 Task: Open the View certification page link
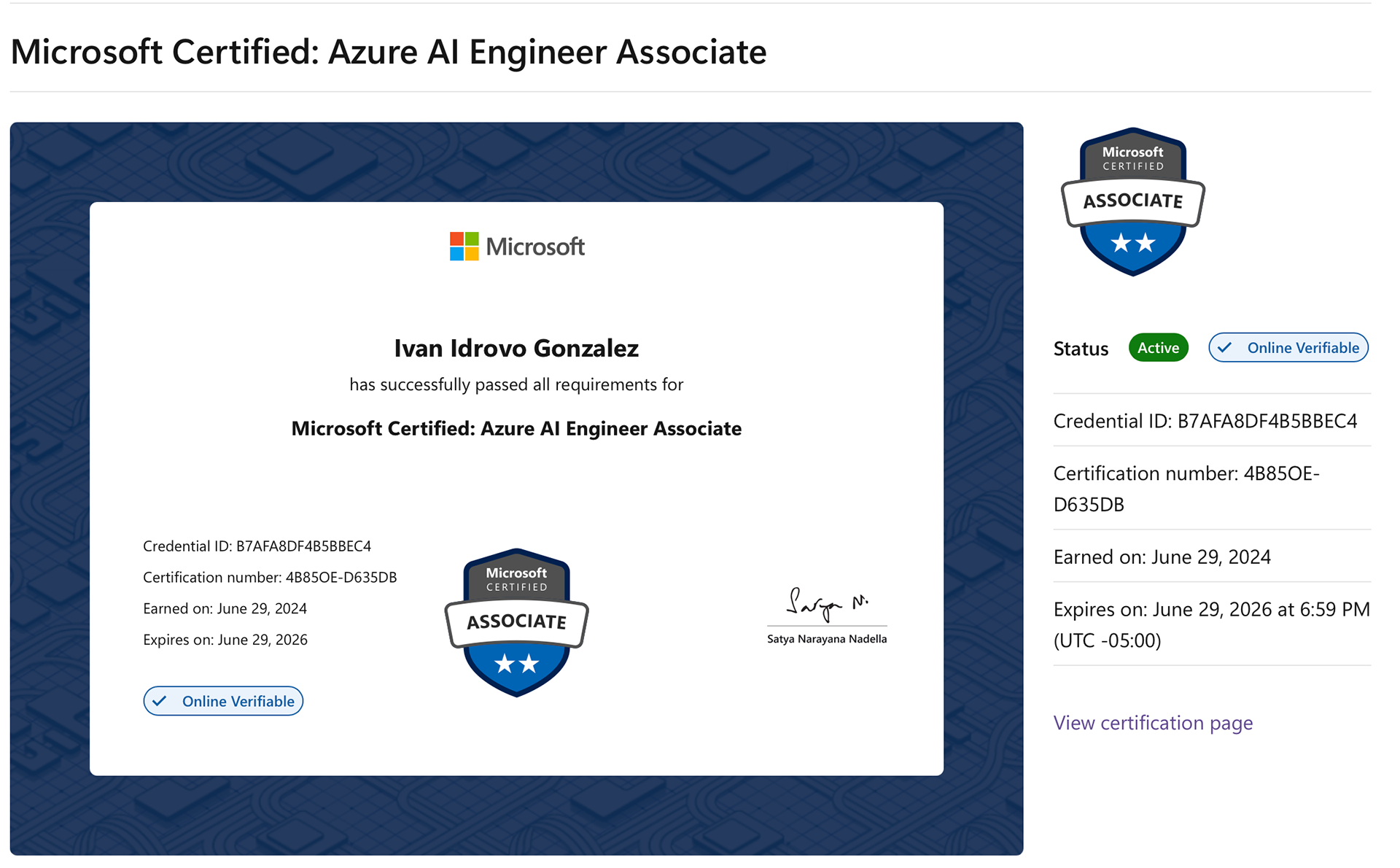[1153, 723]
